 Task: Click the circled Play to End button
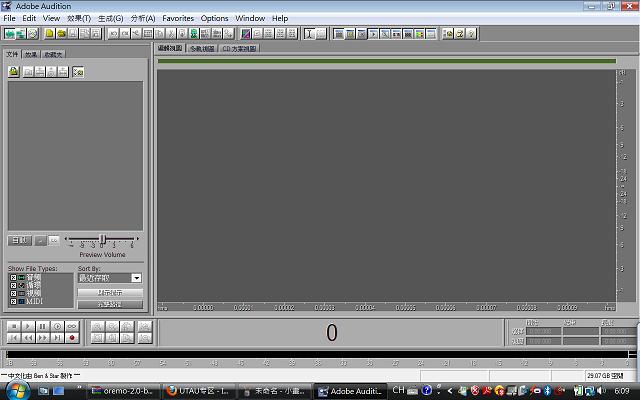coord(57,326)
